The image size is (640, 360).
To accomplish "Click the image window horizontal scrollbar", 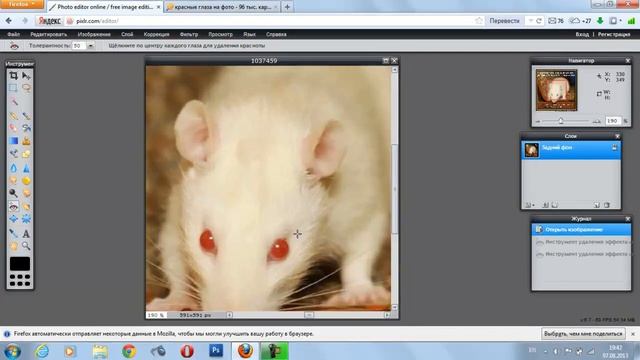I will point(309,315).
